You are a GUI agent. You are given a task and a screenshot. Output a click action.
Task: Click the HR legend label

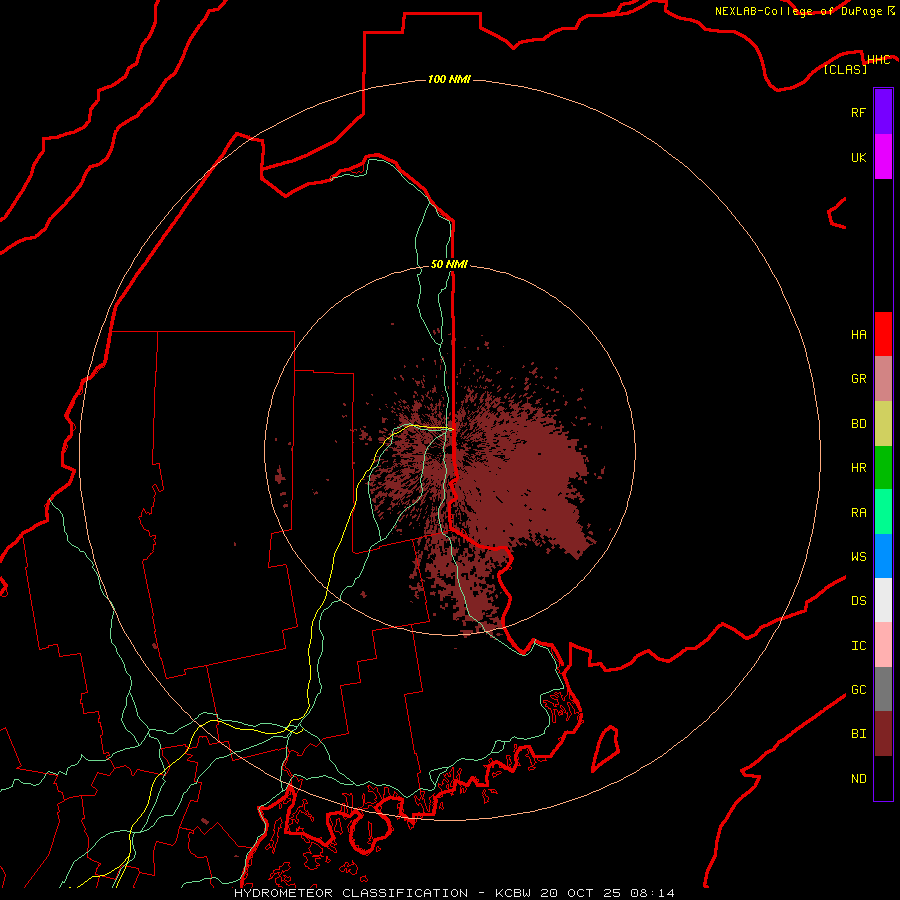[858, 468]
